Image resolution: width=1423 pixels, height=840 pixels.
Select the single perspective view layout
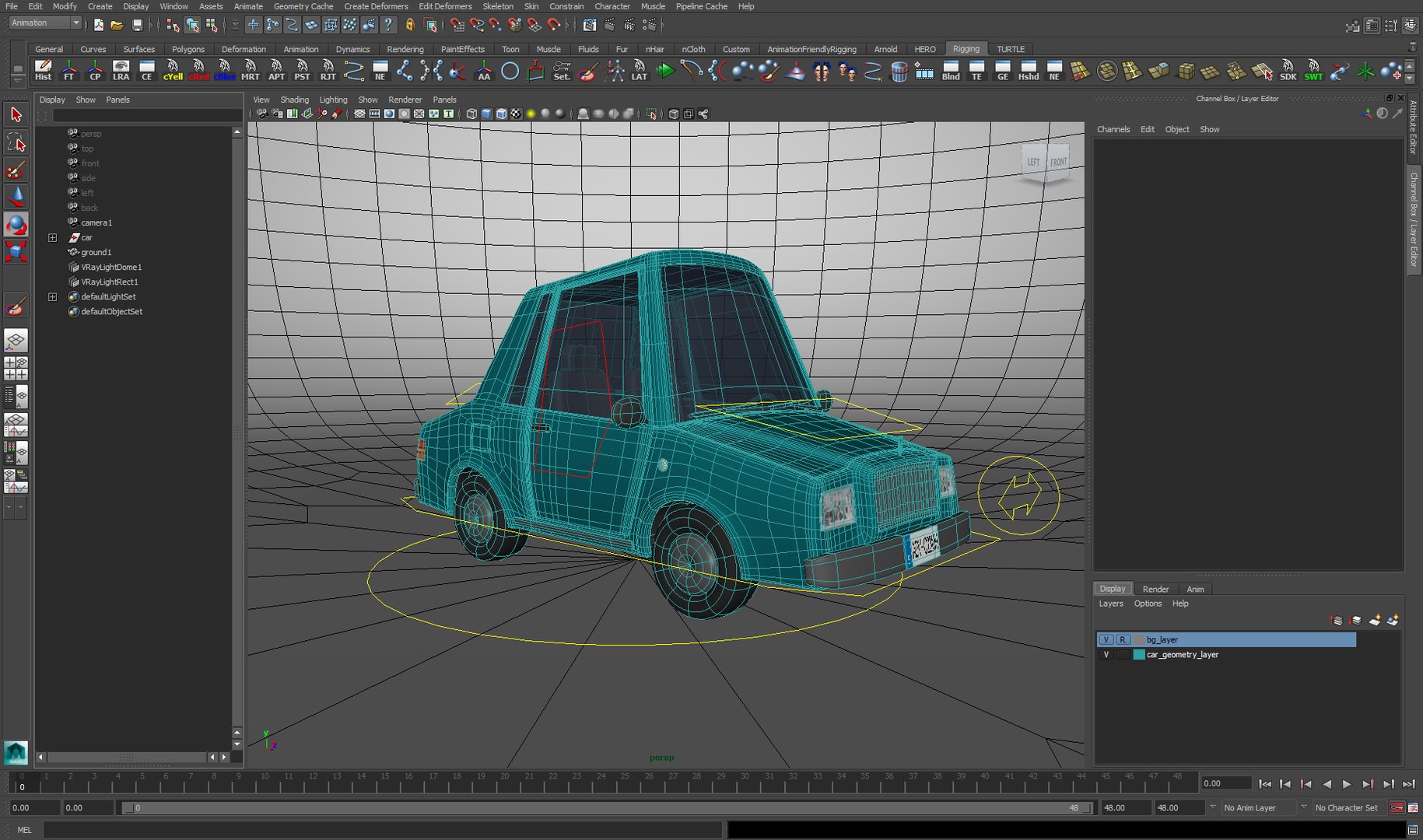(x=16, y=341)
